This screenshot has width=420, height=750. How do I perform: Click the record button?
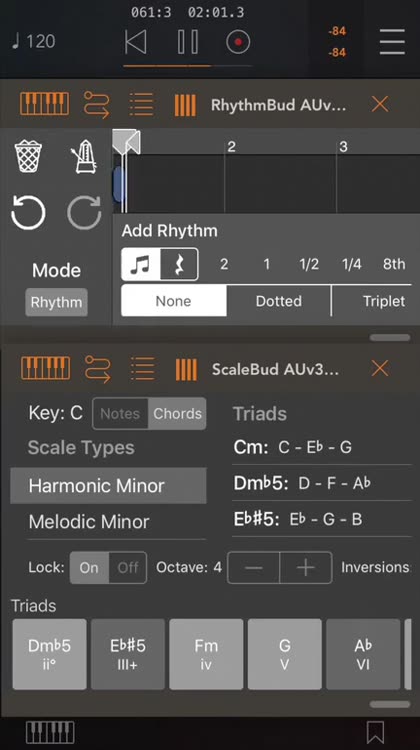pos(238,42)
